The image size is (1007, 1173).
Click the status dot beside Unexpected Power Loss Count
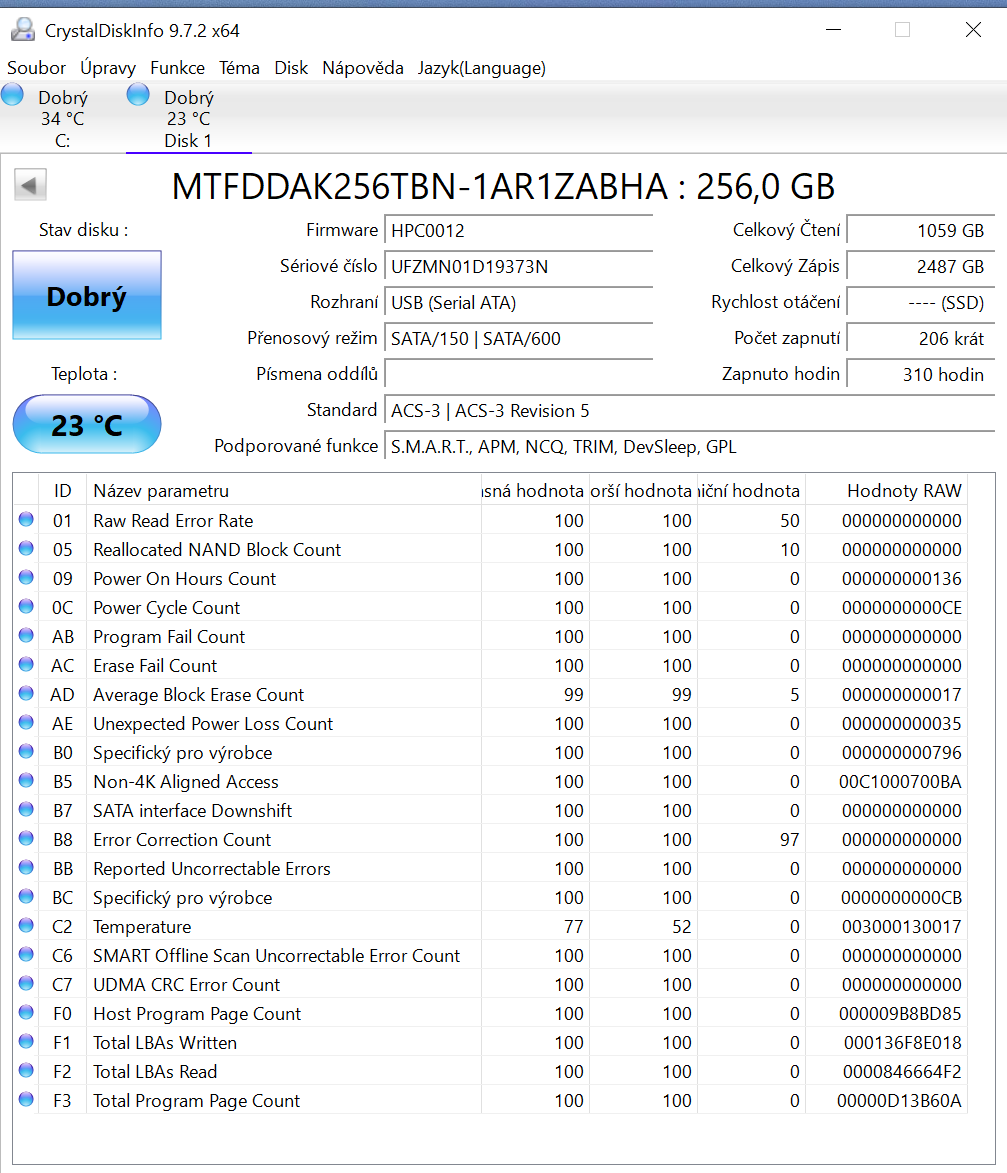pos(24,723)
